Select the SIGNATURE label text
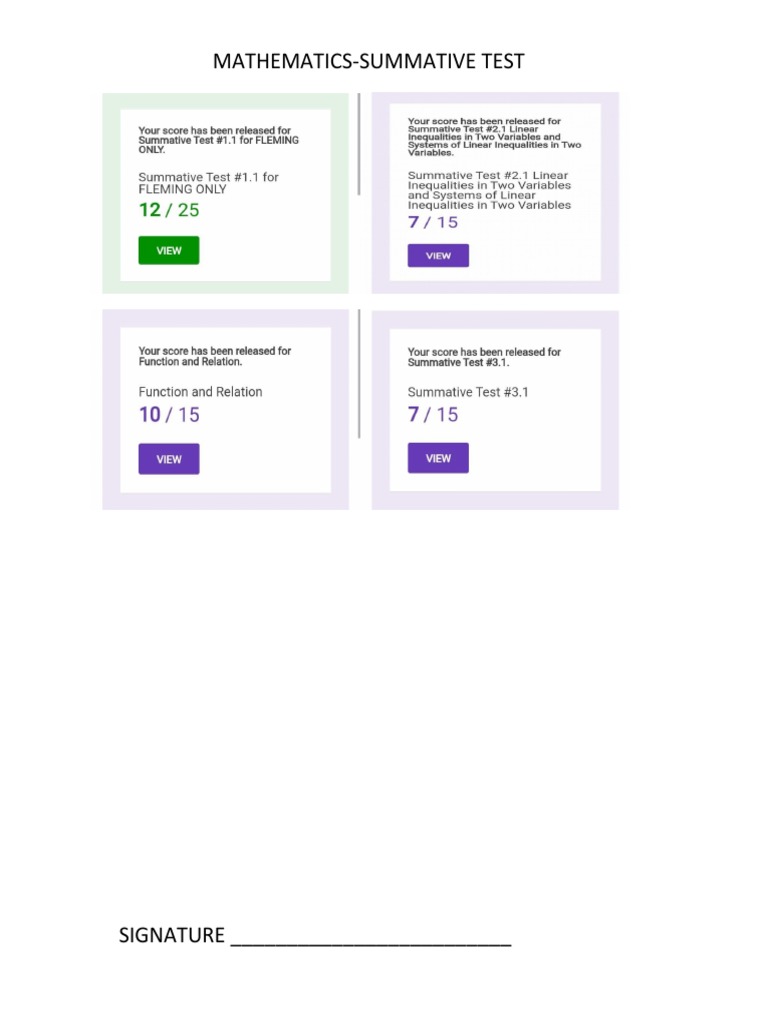The width and height of the screenshot is (768, 1024). (x=172, y=936)
